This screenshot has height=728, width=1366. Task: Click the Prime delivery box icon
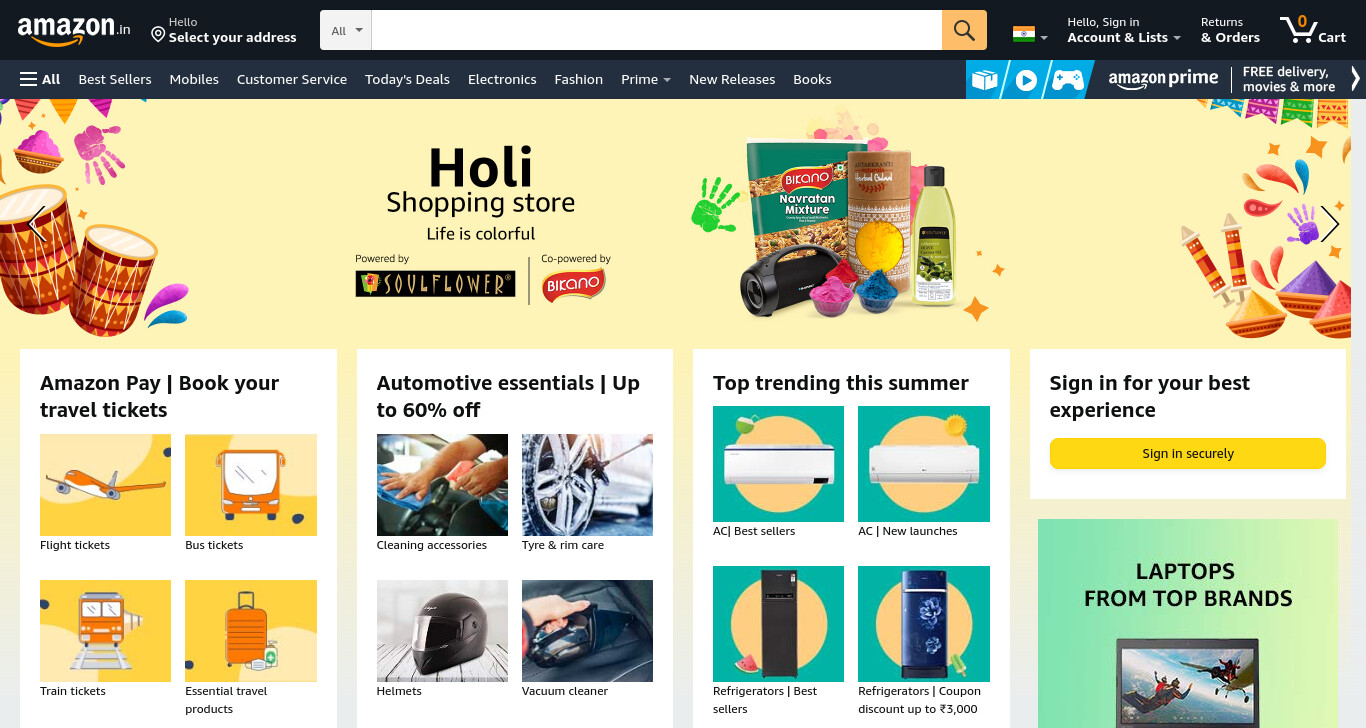984,80
